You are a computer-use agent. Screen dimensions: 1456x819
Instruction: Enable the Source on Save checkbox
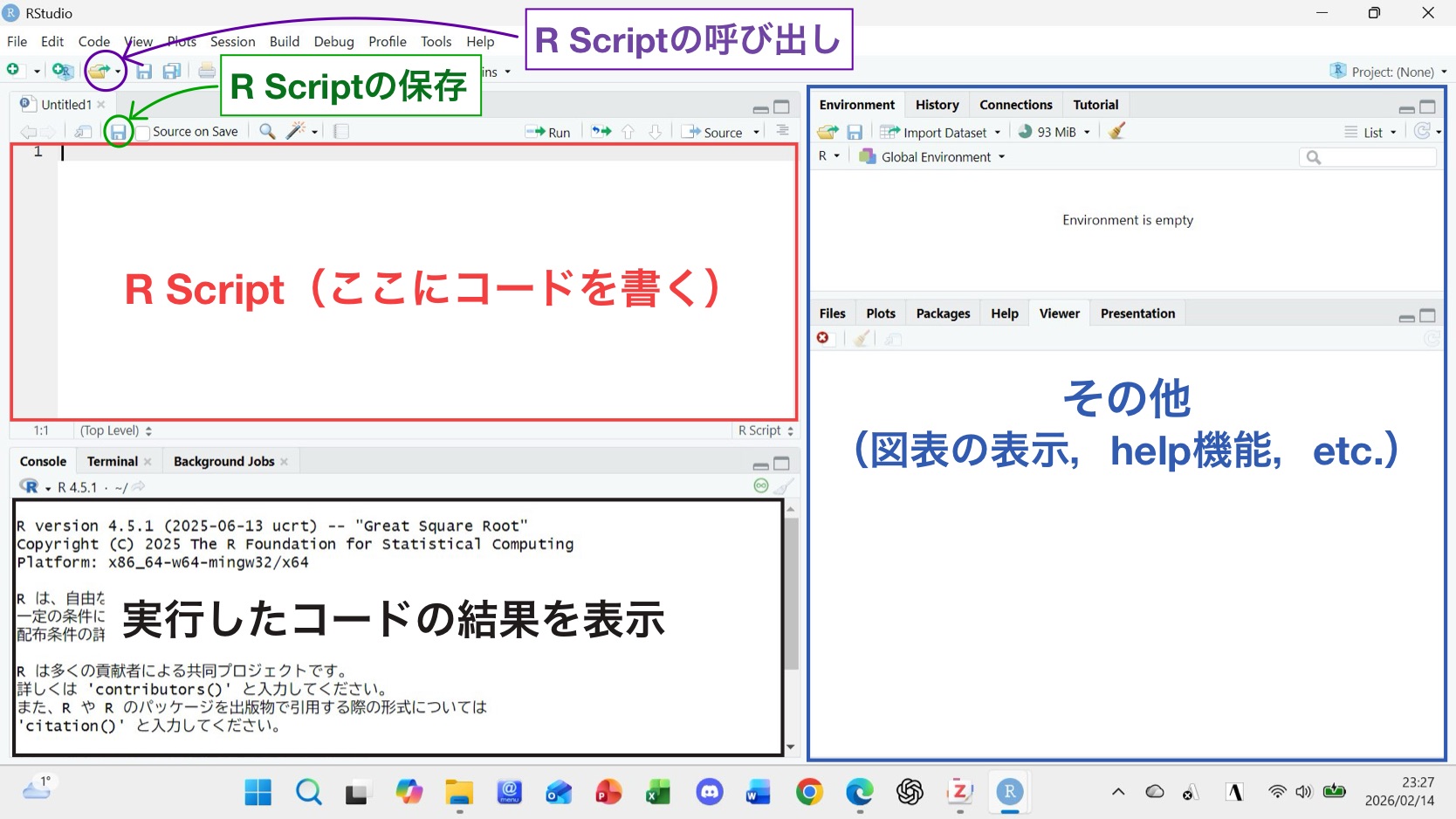coord(143,133)
